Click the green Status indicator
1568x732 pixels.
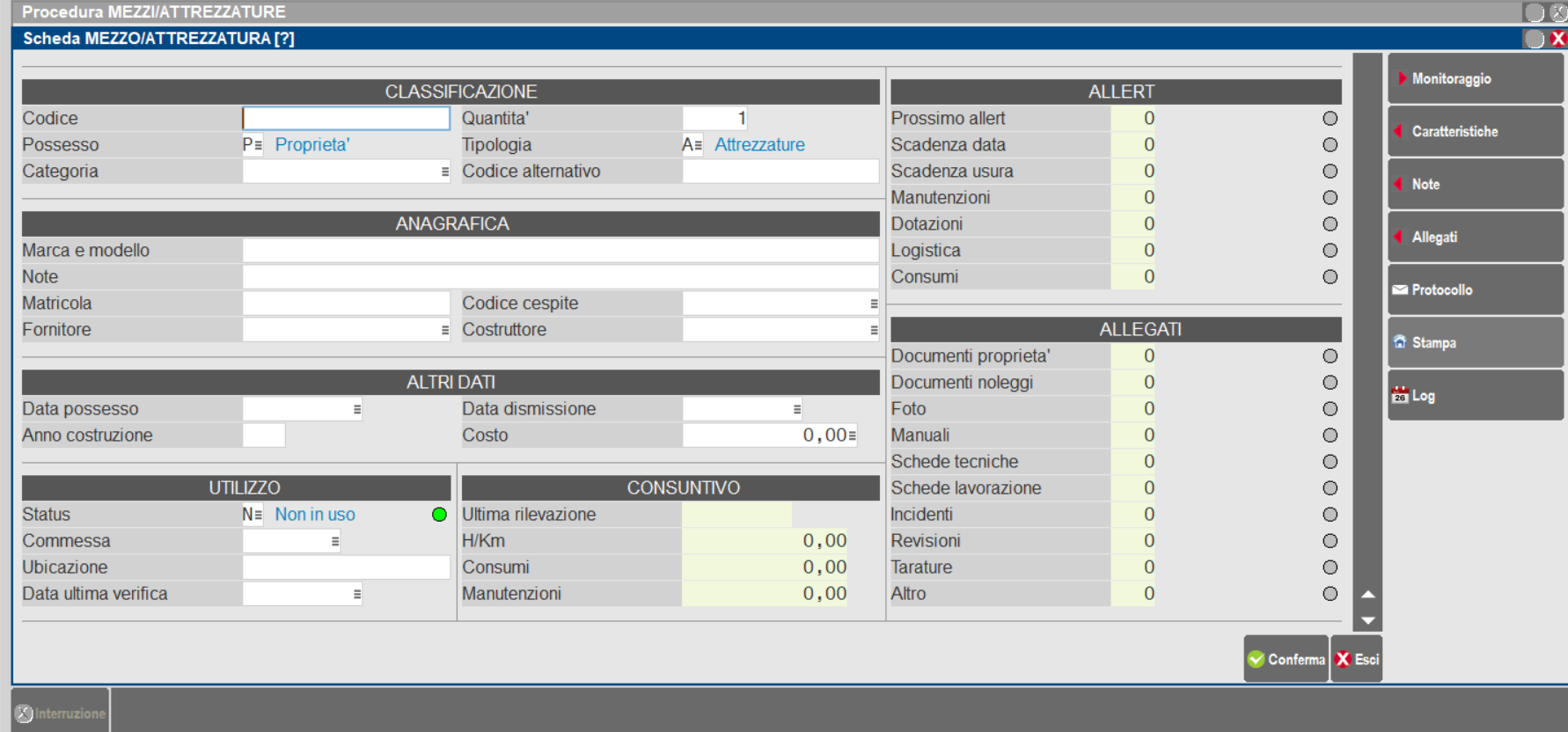tap(439, 515)
